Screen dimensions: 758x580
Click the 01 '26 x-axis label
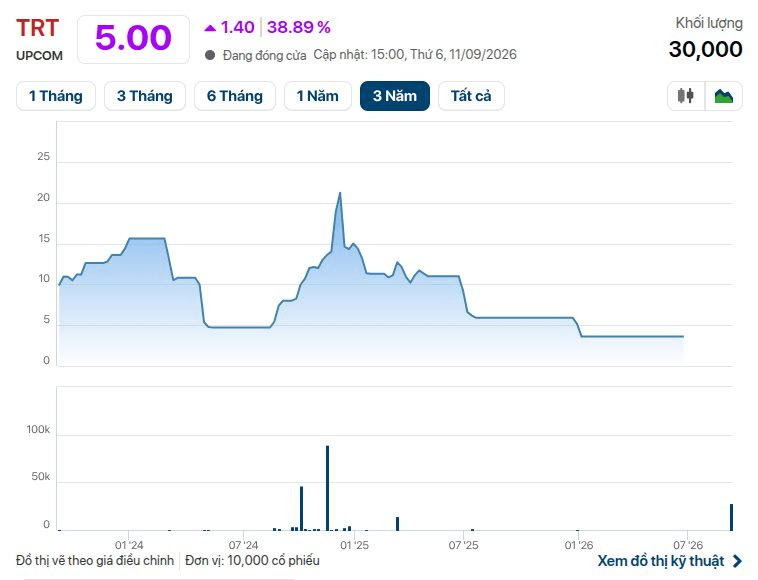pos(579,545)
